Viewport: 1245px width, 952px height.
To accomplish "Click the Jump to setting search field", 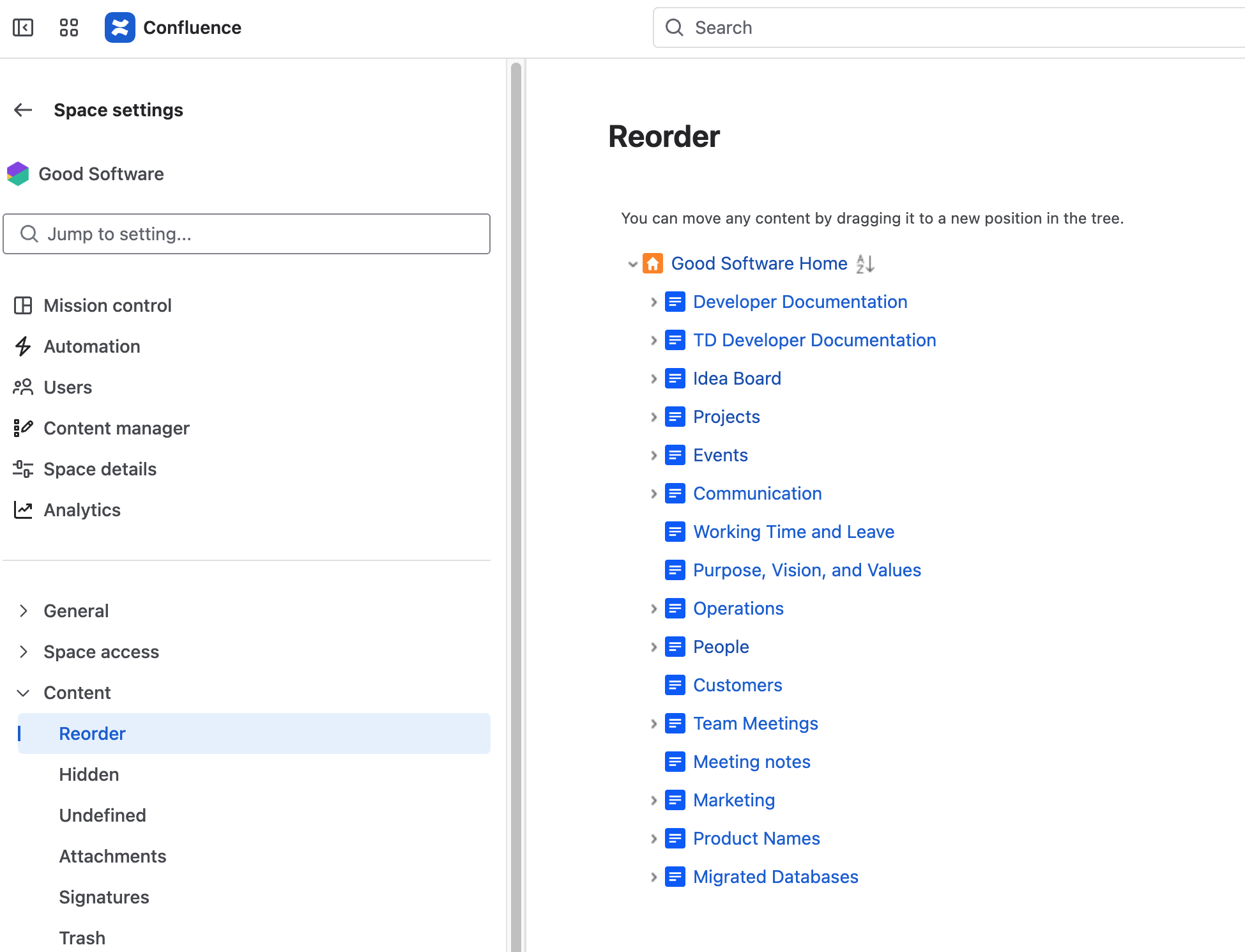I will (247, 234).
